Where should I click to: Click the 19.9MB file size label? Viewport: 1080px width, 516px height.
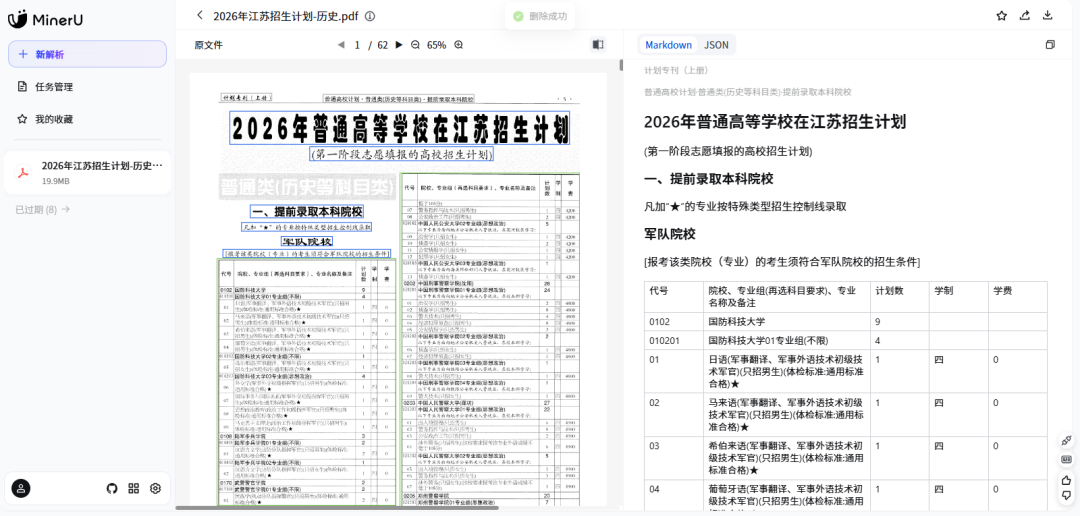point(55,181)
